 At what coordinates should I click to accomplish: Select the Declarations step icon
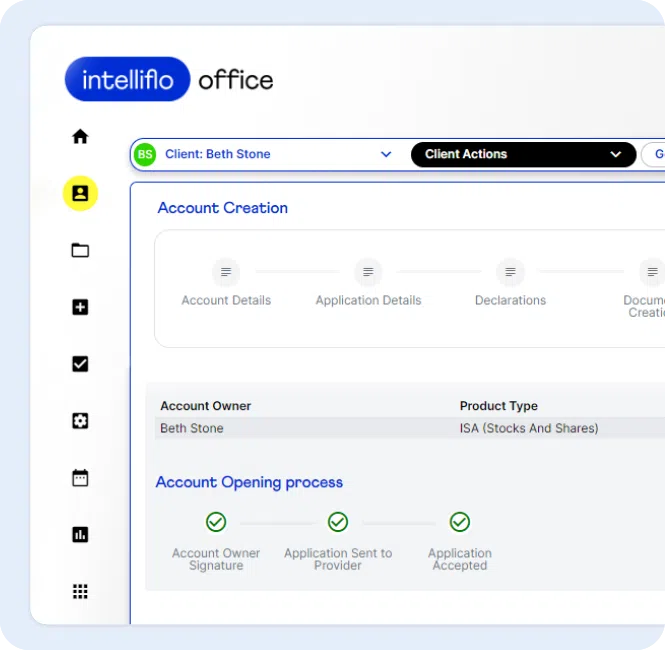click(510, 272)
